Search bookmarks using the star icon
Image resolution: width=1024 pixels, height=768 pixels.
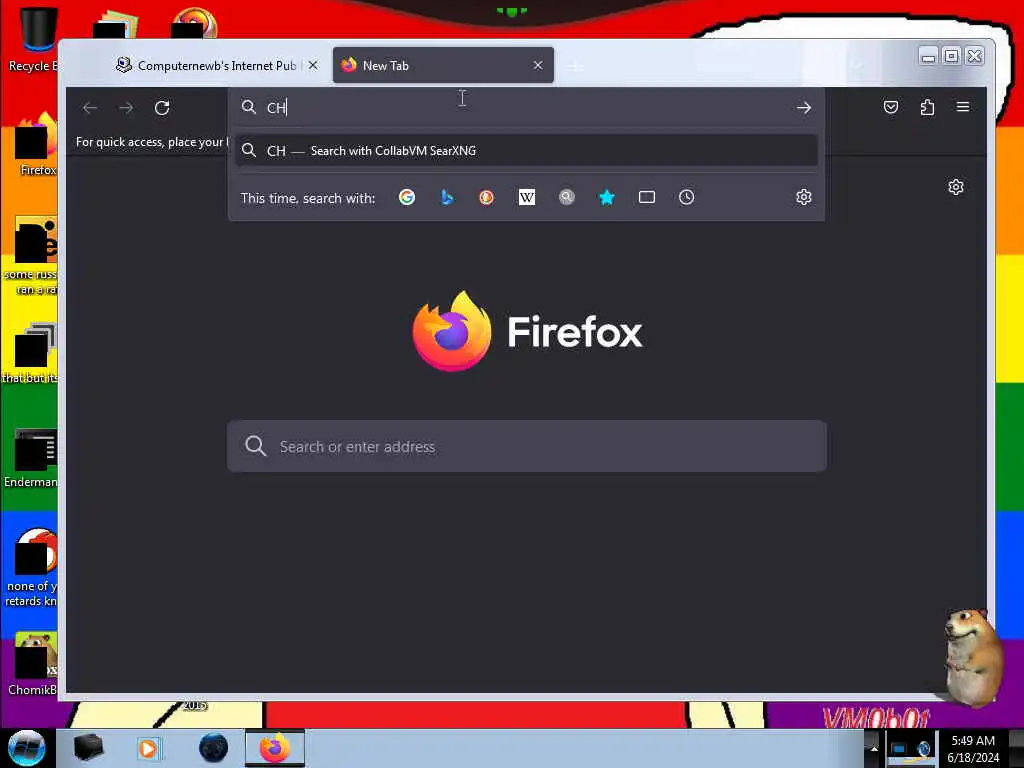tap(607, 197)
